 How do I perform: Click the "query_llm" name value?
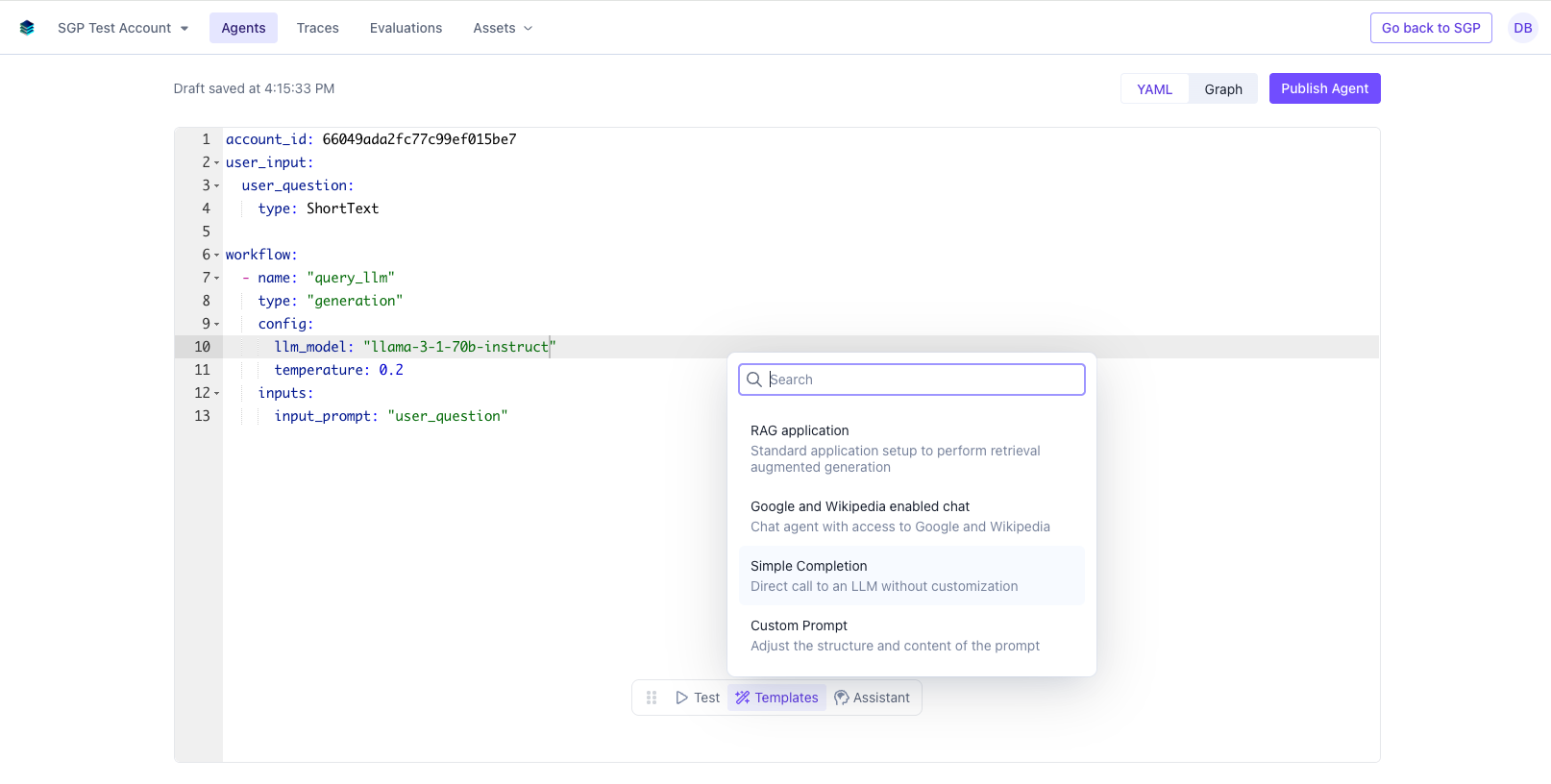pyautogui.click(x=351, y=278)
